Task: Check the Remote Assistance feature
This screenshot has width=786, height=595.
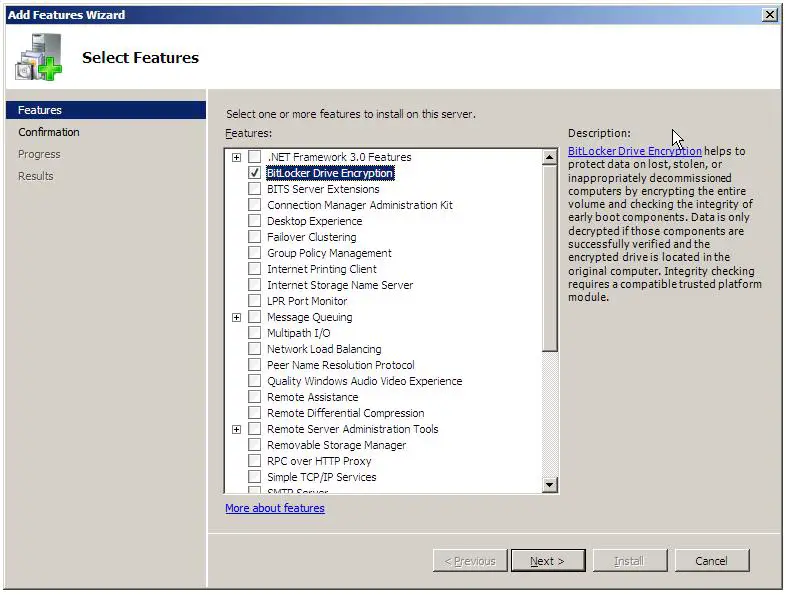Action: [255, 397]
